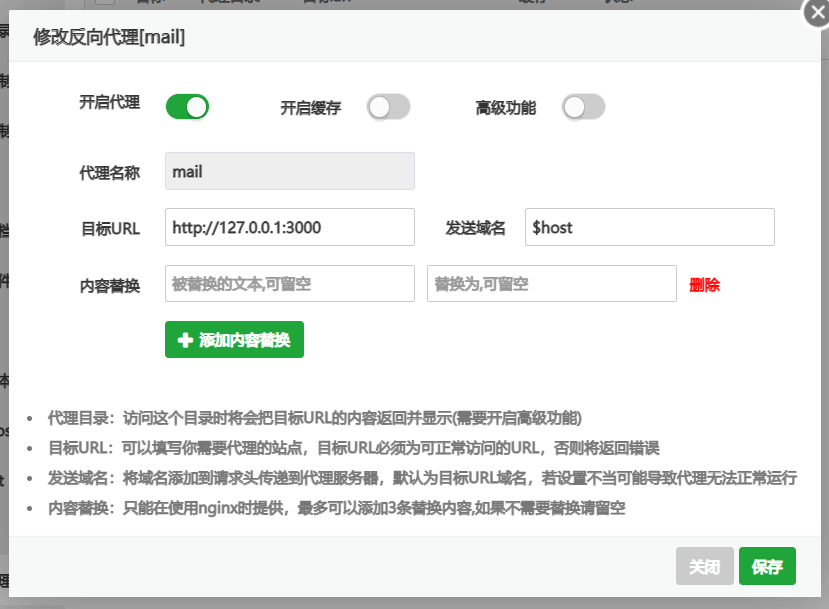The height and width of the screenshot is (609, 829).
Task: Click the red 删除 link
Action: pos(704,285)
